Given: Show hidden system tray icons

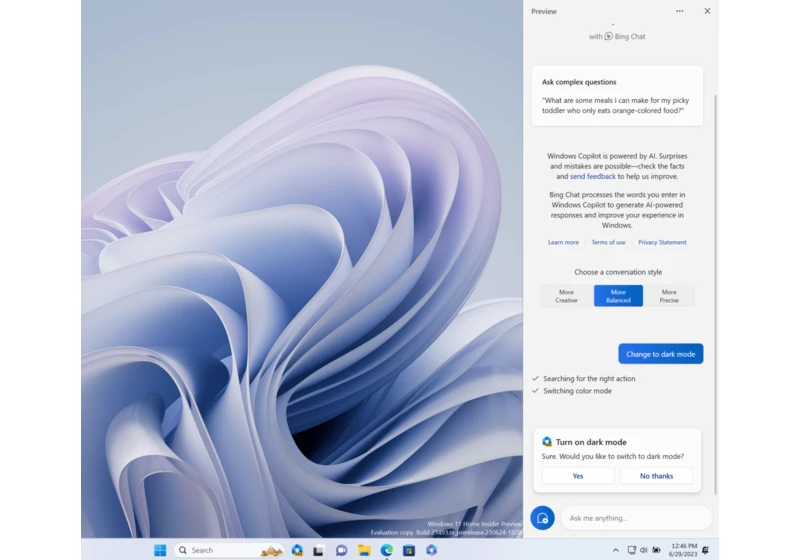Looking at the screenshot, I should click(x=615, y=550).
